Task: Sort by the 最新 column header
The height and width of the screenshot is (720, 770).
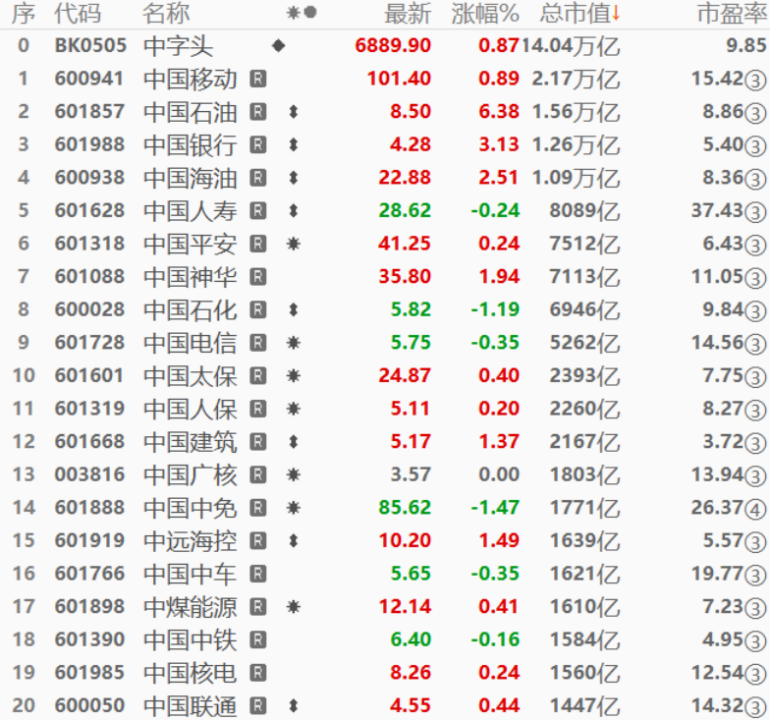Action: click(x=408, y=13)
